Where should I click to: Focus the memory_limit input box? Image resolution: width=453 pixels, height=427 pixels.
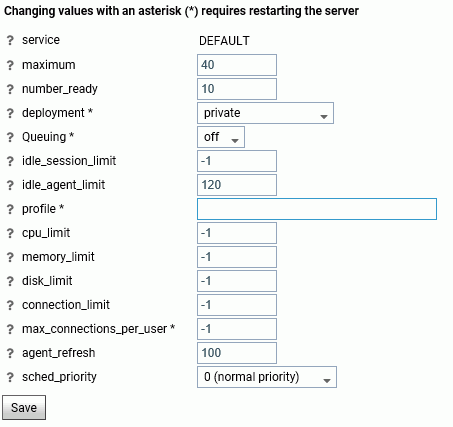[237, 257]
